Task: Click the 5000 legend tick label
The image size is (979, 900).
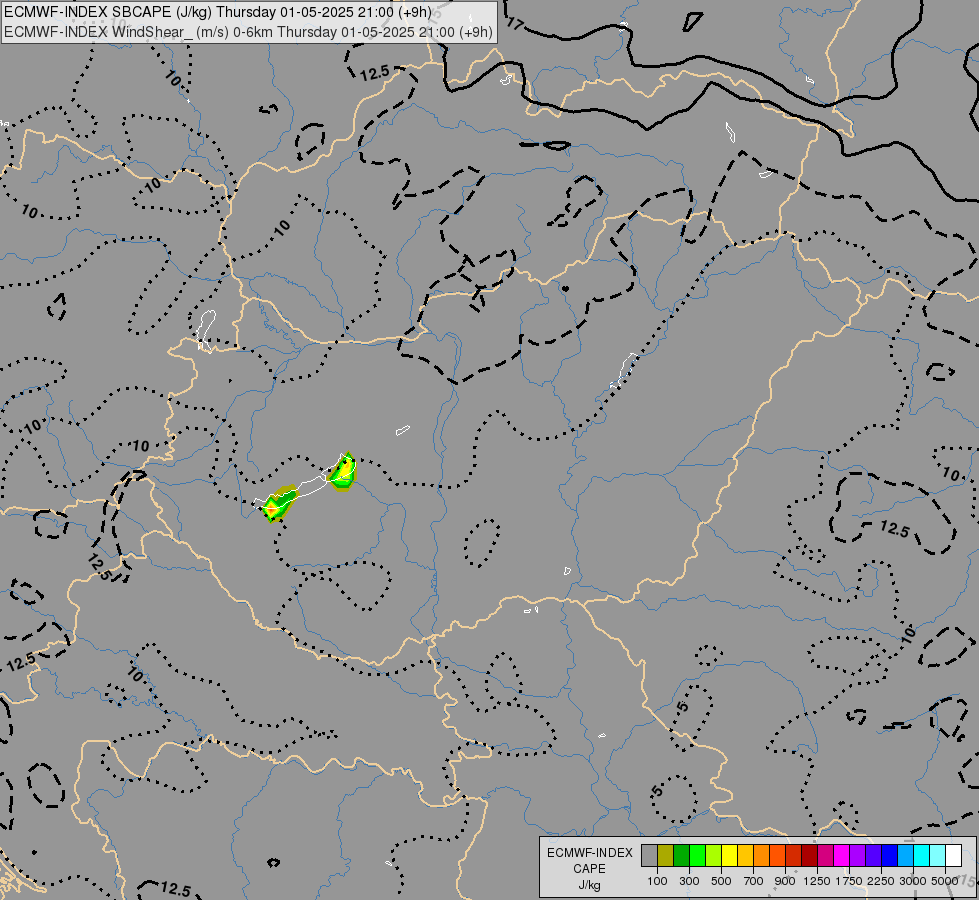Action: coord(945,881)
